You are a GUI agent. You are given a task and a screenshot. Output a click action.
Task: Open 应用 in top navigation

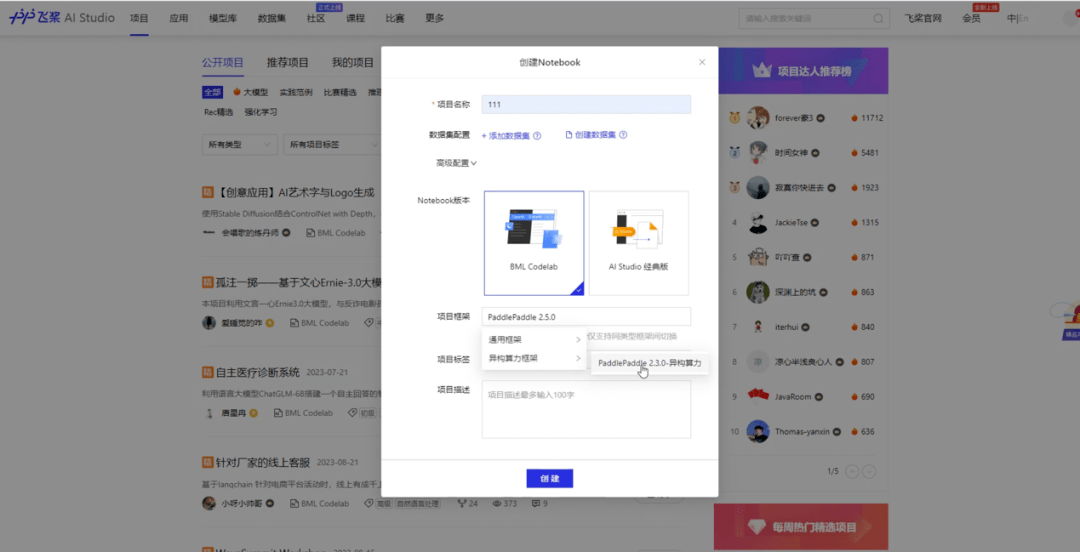pos(178,19)
